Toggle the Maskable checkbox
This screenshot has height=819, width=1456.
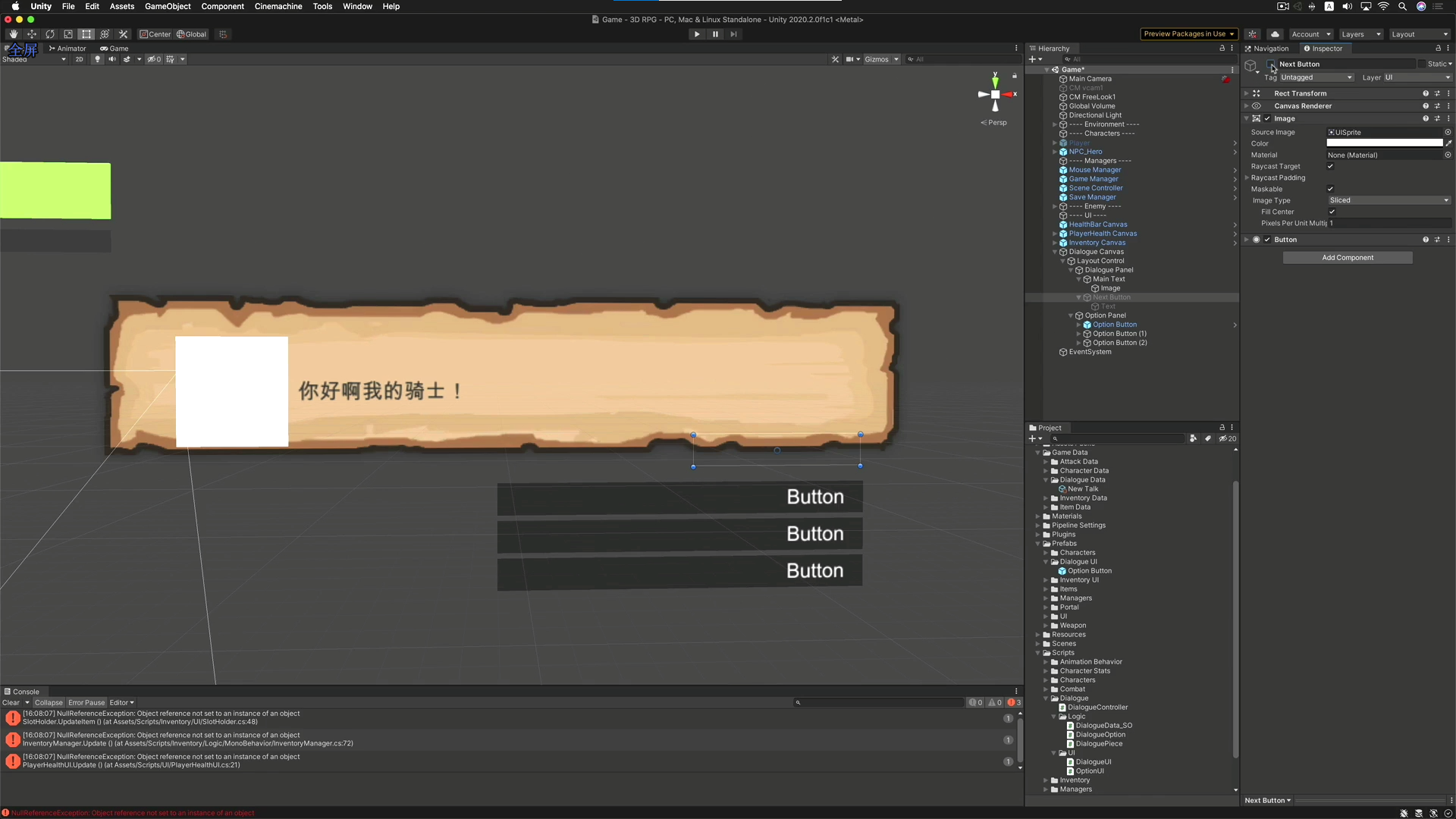tap(1330, 189)
